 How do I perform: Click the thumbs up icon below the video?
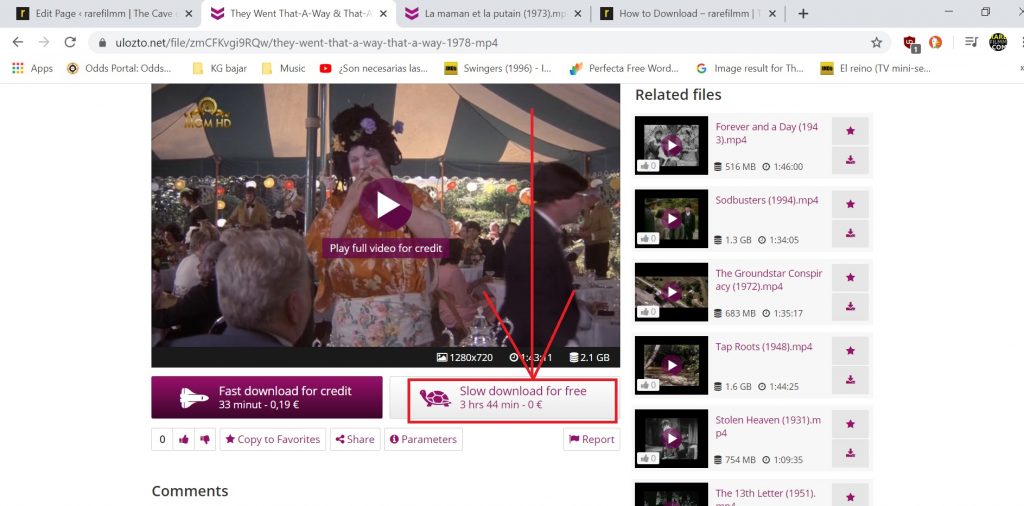click(x=184, y=439)
